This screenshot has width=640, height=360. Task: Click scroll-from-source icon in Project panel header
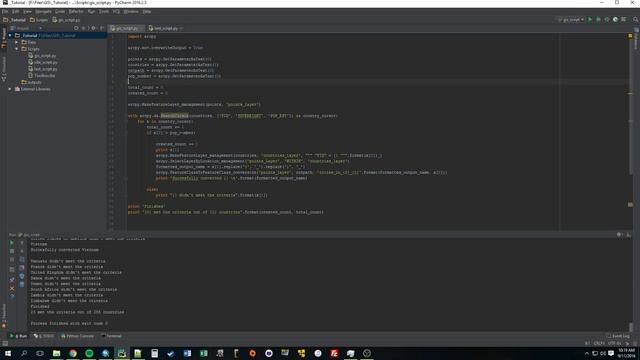coord(76,28)
